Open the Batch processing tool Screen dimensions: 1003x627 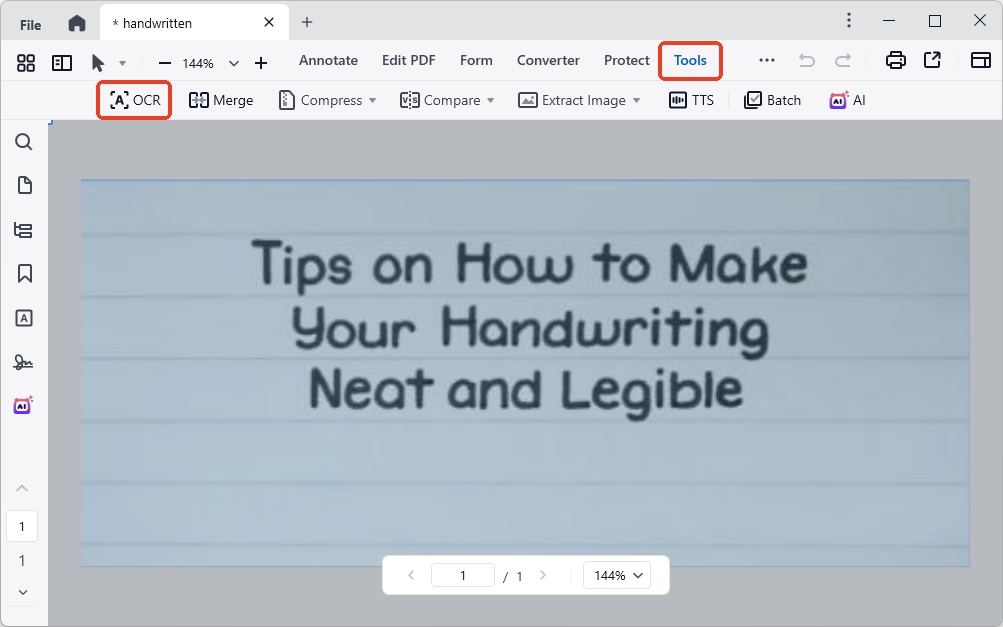(x=773, y=100)
